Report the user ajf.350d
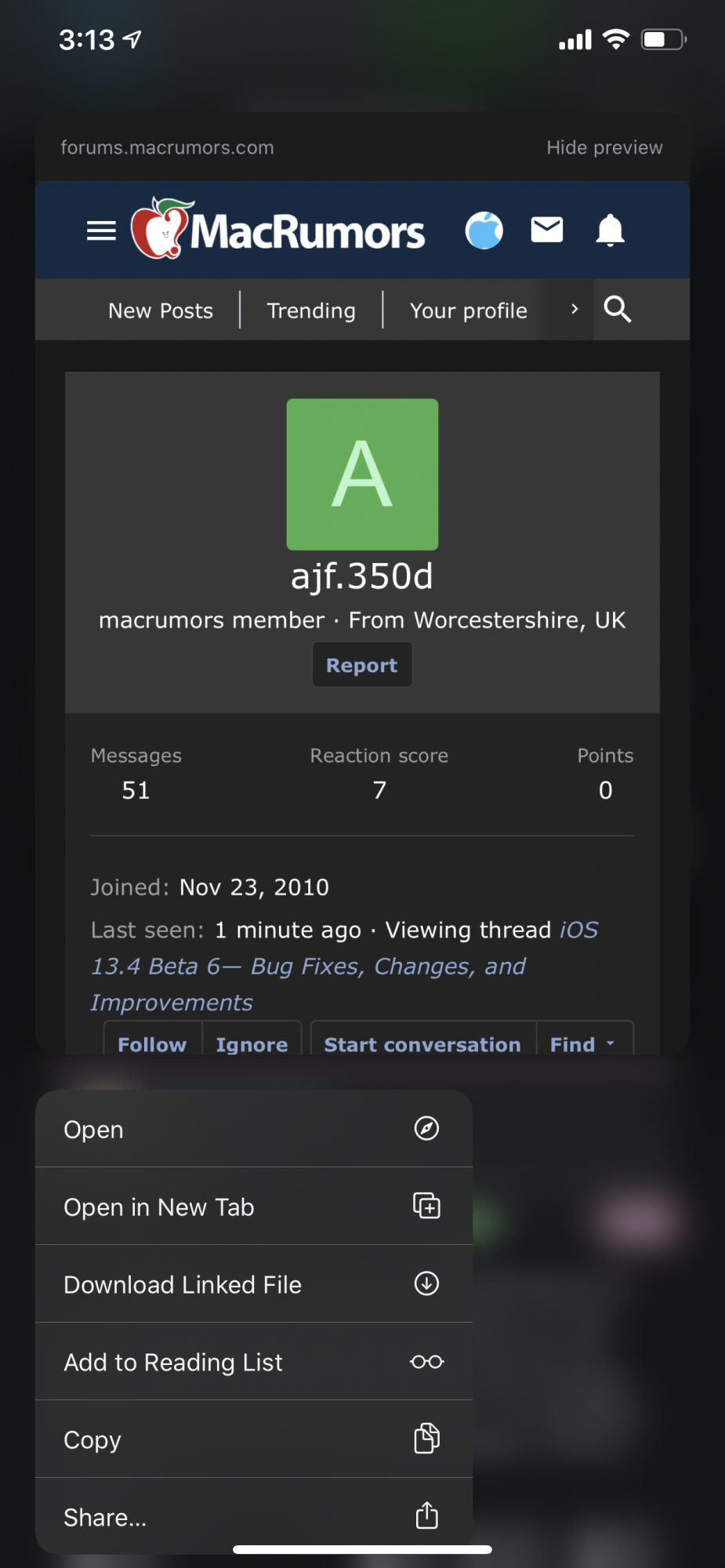Viewport: 725px width, 1568px height. [x=362, y=665]
